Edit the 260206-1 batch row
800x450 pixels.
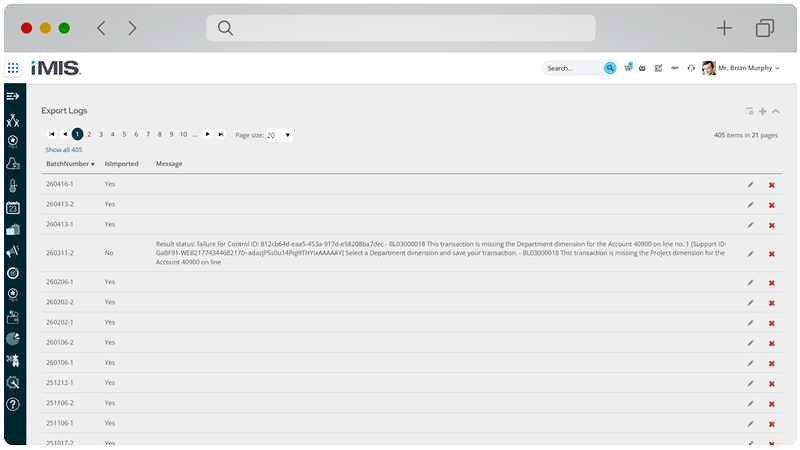pos(751,283)
